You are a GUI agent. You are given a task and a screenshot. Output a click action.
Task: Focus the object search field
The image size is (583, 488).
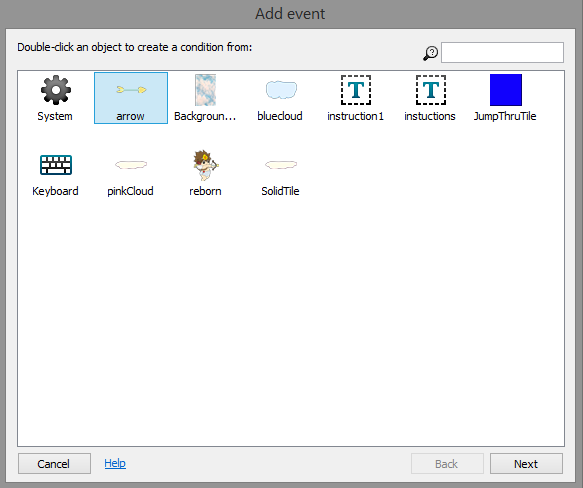(x=502, y=52)
